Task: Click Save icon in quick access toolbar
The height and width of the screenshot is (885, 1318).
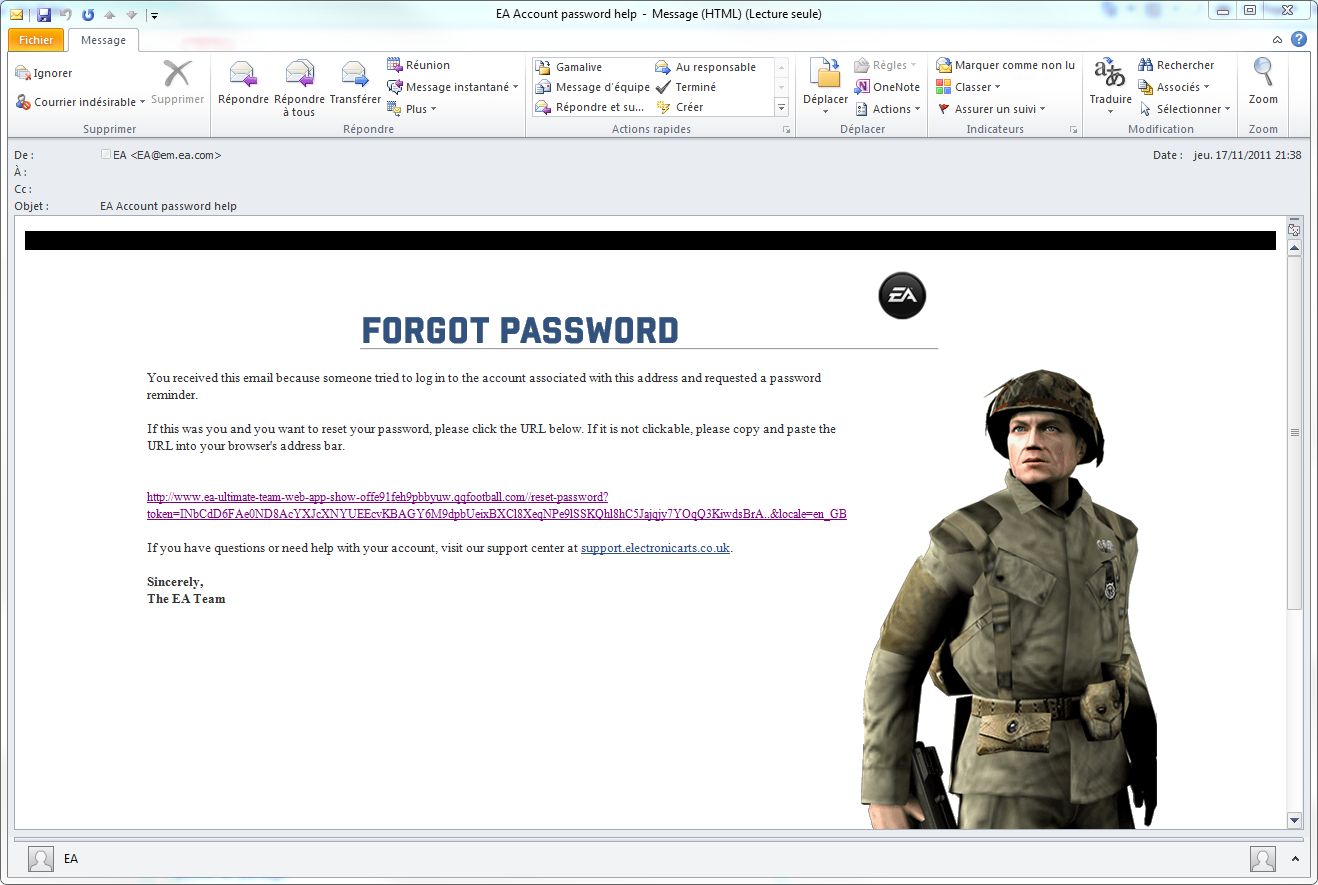Action: click(43, 15)
